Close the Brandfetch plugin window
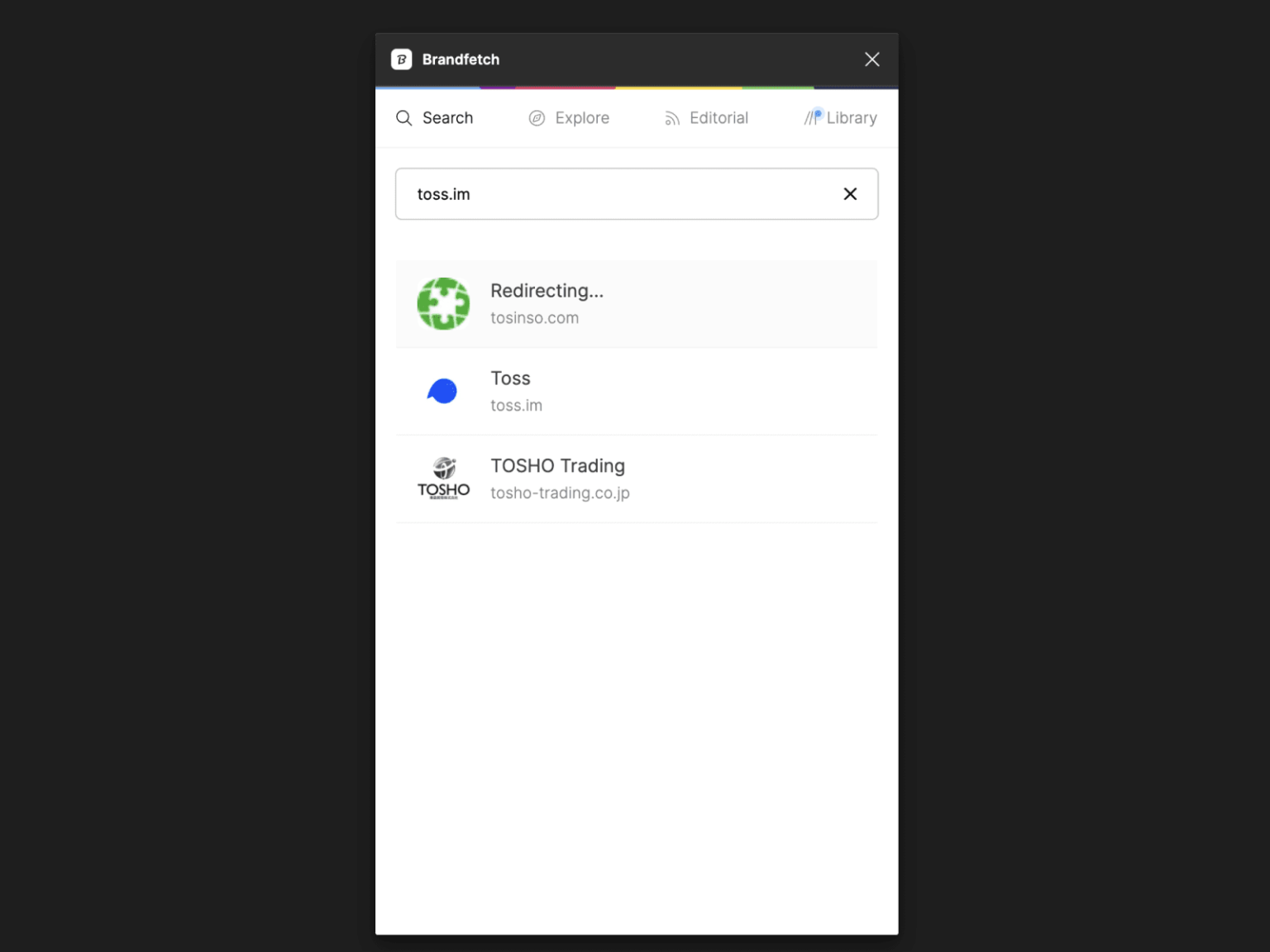The width and height of the screenshot is (1270, 952). pos(871,59)
